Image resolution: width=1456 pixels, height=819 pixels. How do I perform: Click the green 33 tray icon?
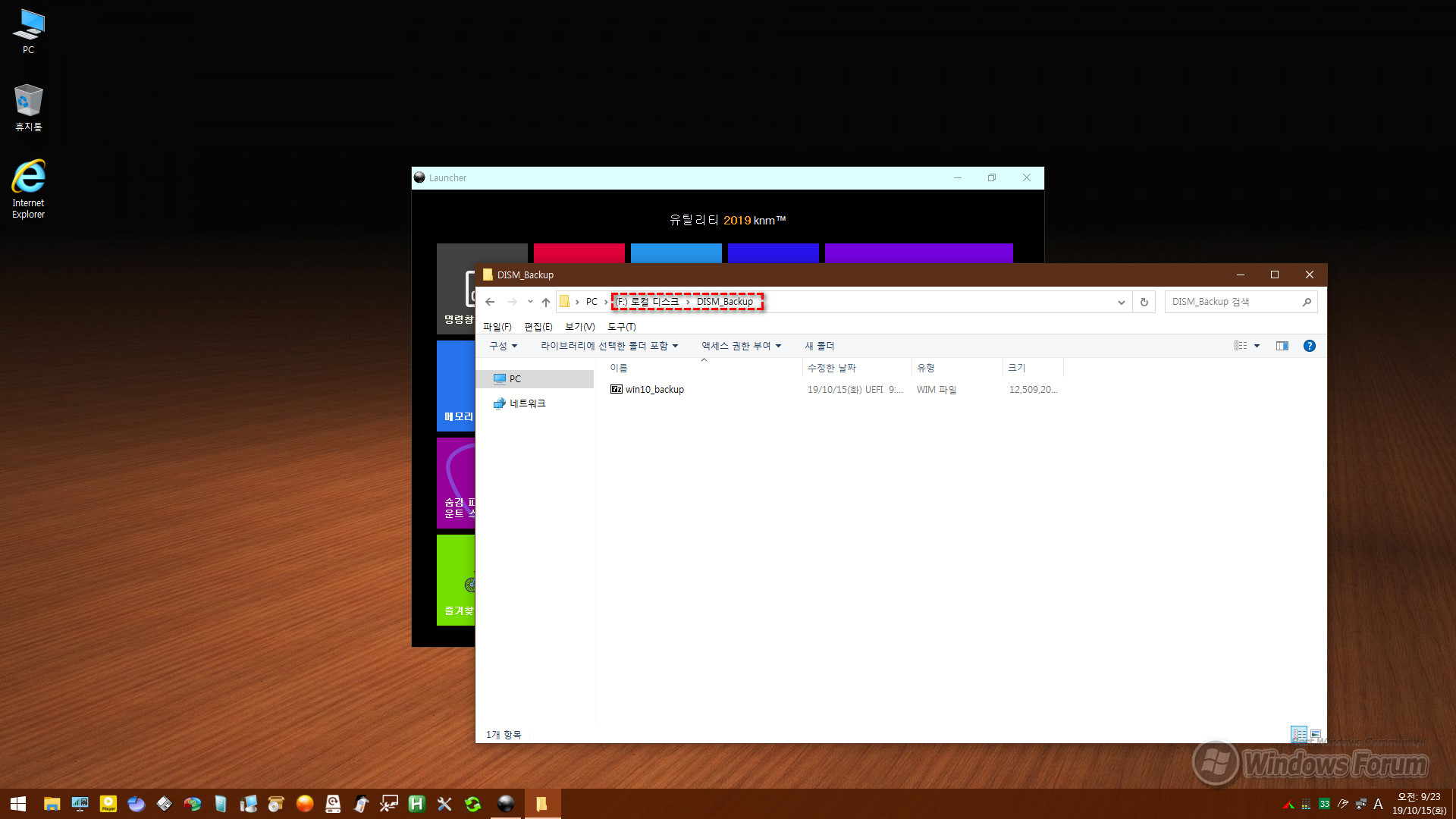coord(1324,804)
